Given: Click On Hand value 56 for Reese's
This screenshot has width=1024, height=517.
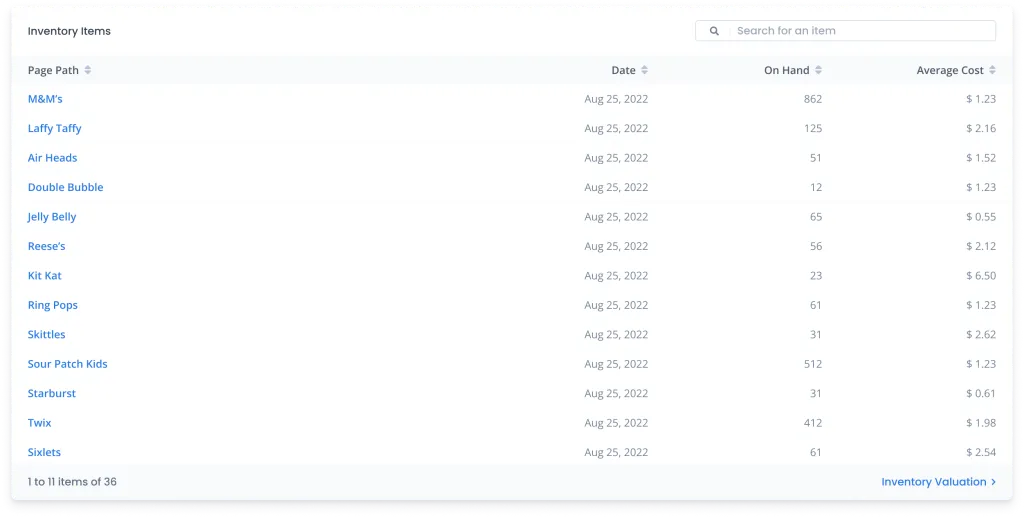Looking at the screenshot, I should point(816,246).
